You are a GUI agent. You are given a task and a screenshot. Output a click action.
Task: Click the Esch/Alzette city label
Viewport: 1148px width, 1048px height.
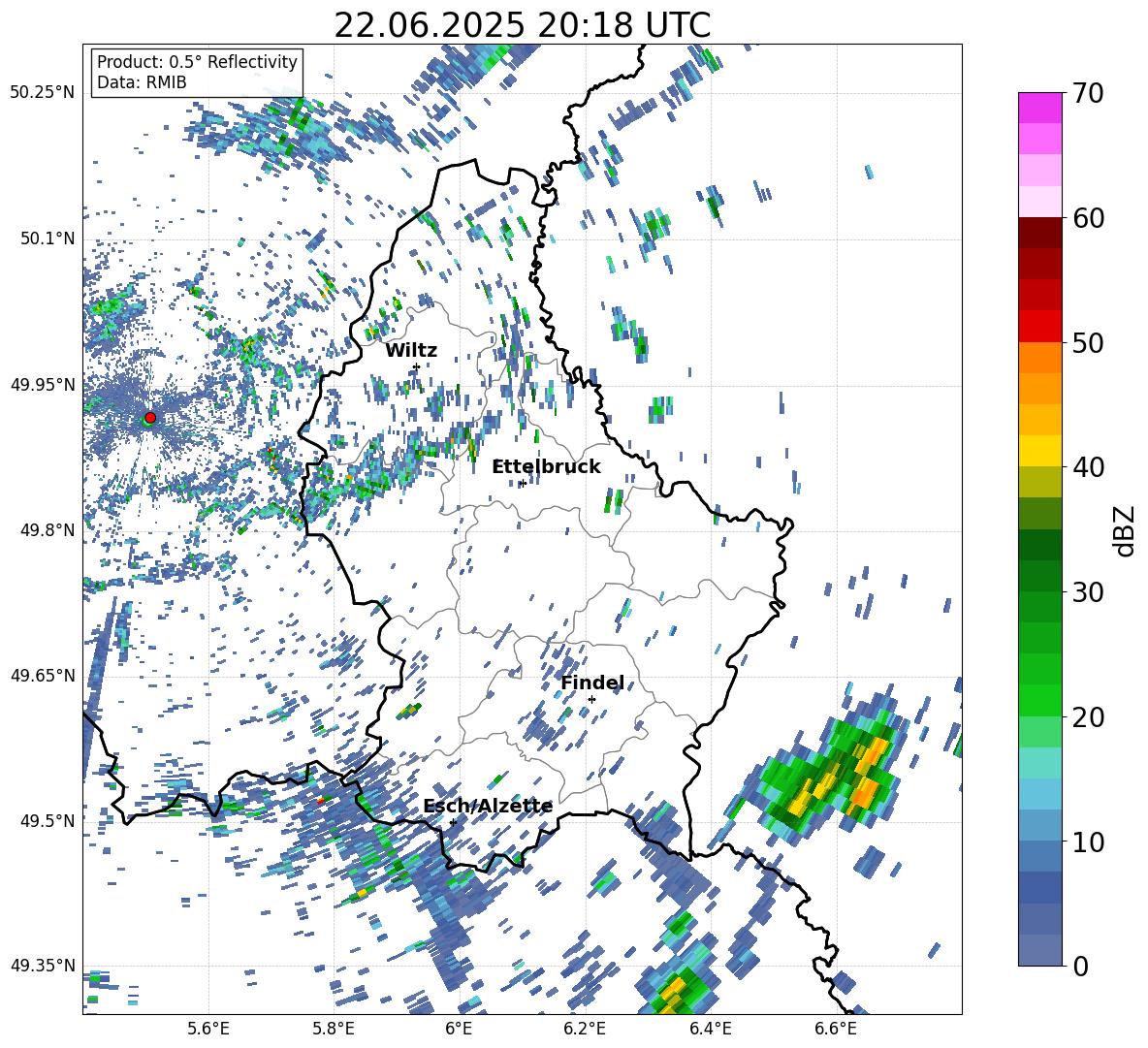click(x=488, y=807)
